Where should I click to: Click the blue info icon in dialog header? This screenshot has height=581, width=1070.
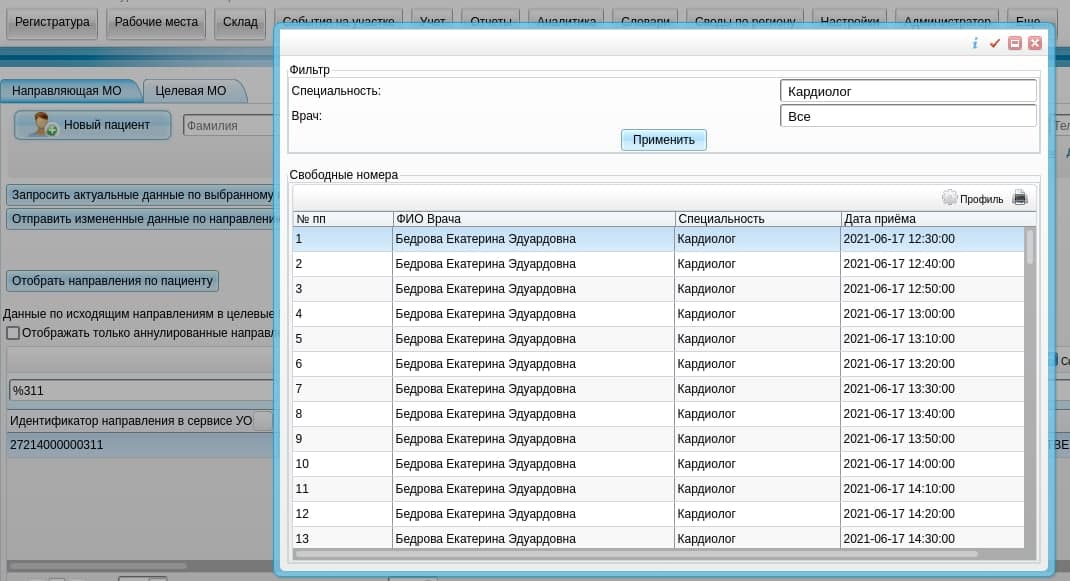coord(975,43)
